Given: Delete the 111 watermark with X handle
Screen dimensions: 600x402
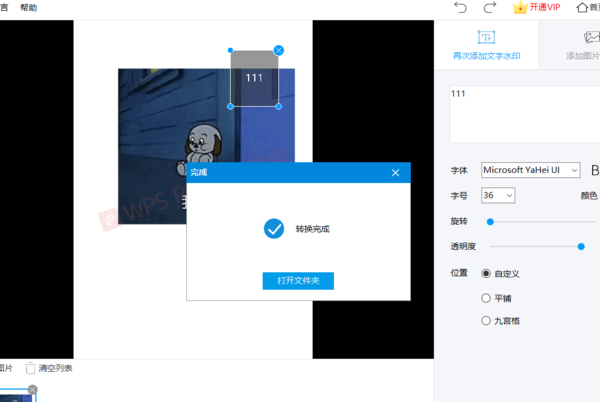Looking at the screenshot, I should (279, 50).
